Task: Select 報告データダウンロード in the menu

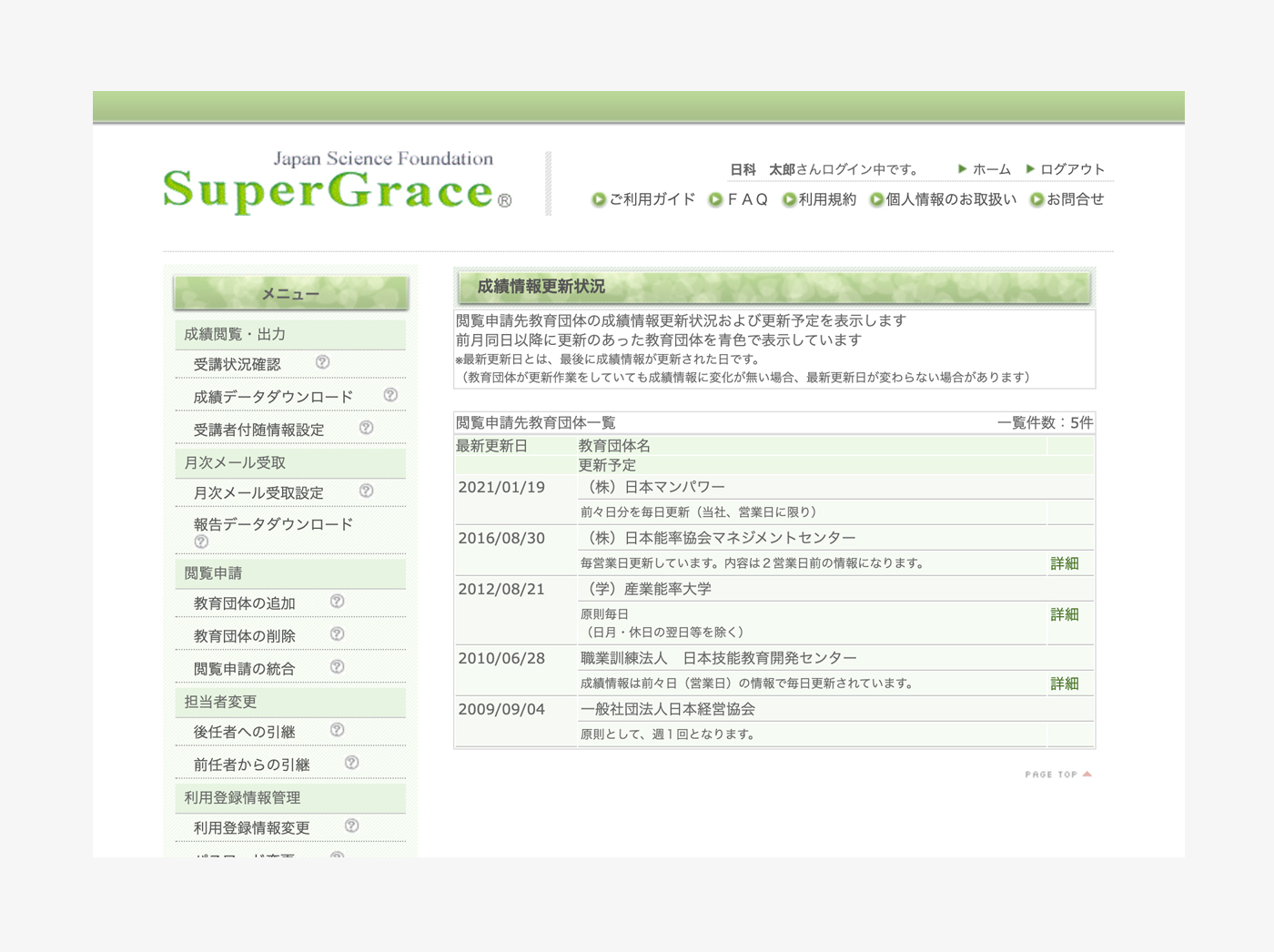Action: pyautogui.click(x=273, y=524)
